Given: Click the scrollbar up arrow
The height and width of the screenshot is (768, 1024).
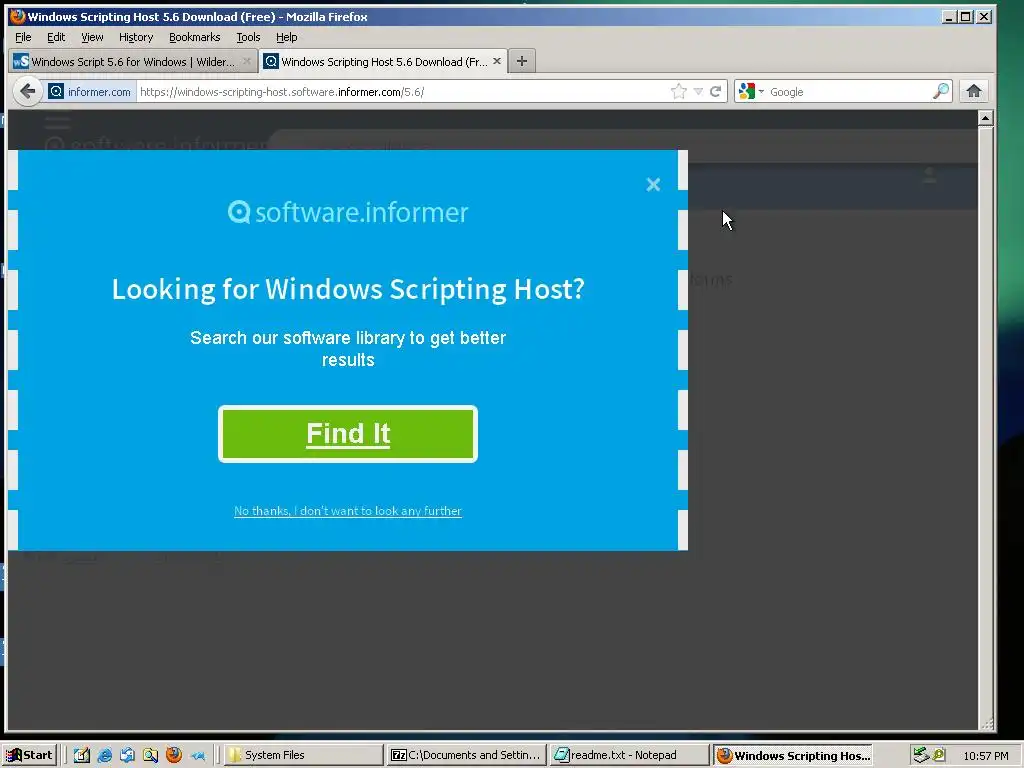Looking at the screenshot, I should pyautogui.click(x=985, y=118).
